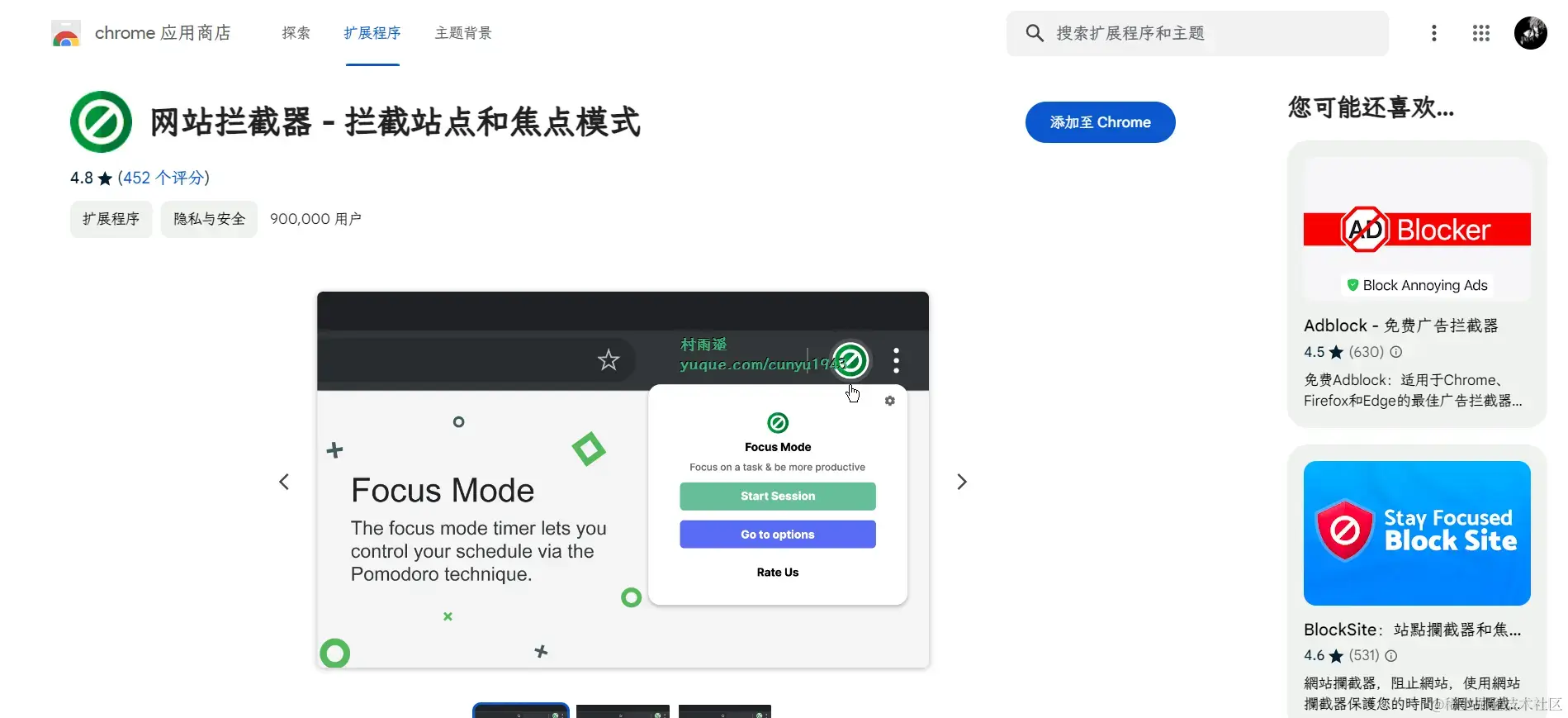Viewport: 1568px width, 718px height.
Task: Switch to the 主题背景 tab
Action: tap(463, 33)
